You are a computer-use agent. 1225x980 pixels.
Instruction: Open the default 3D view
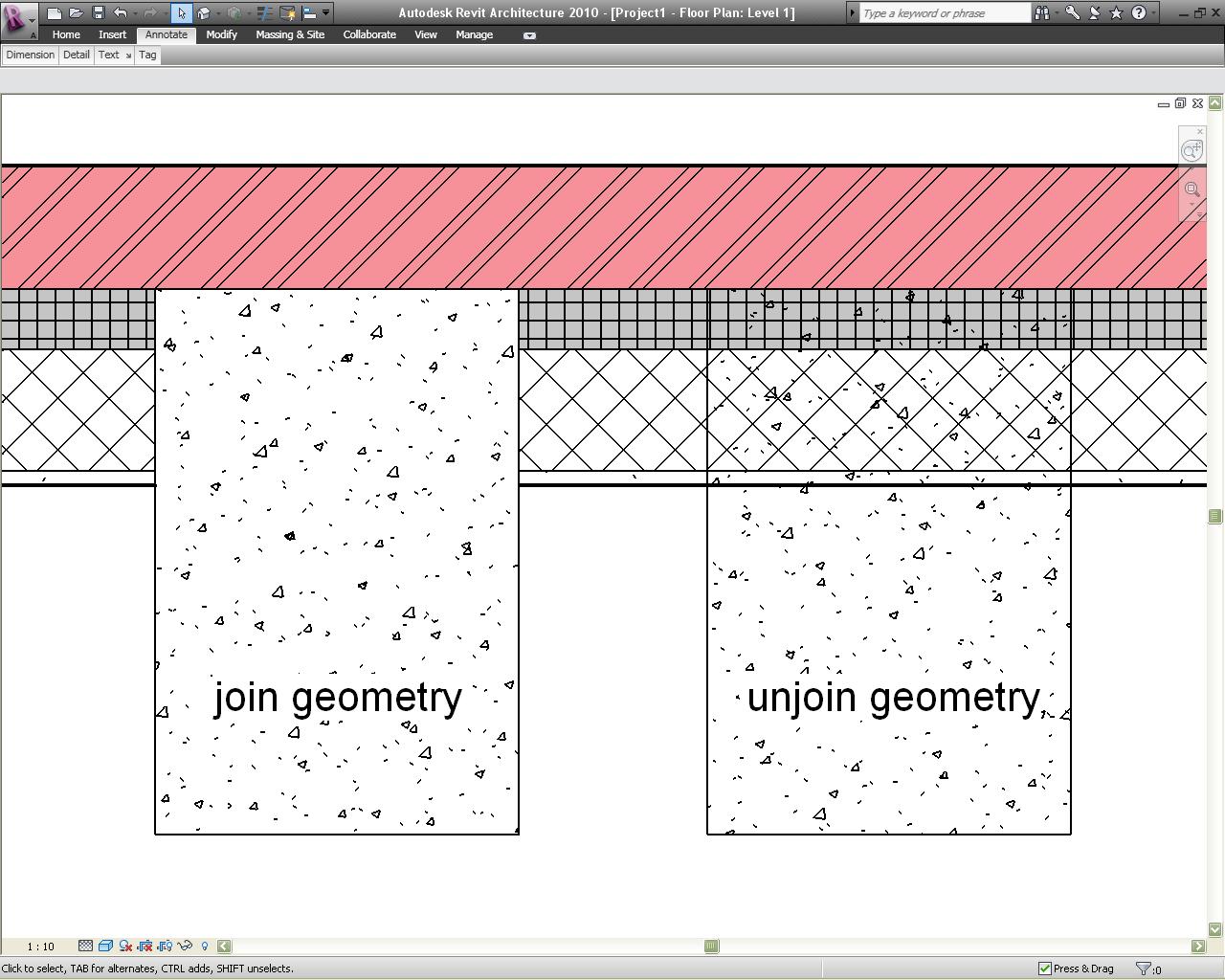tap(203, 12)
